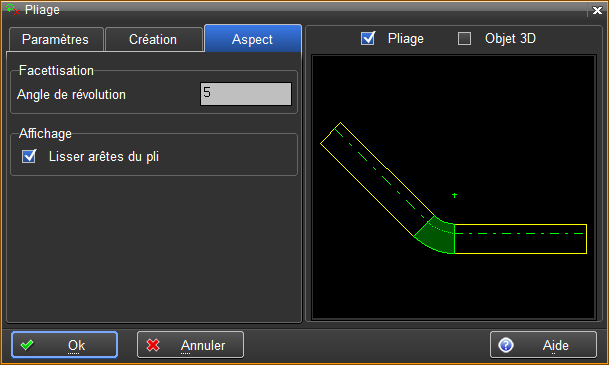Image resolution: width=609 pixels, height=365 pixels.
Task: Click the horizontal yellow segment in preview
Action: coord(520,239)
